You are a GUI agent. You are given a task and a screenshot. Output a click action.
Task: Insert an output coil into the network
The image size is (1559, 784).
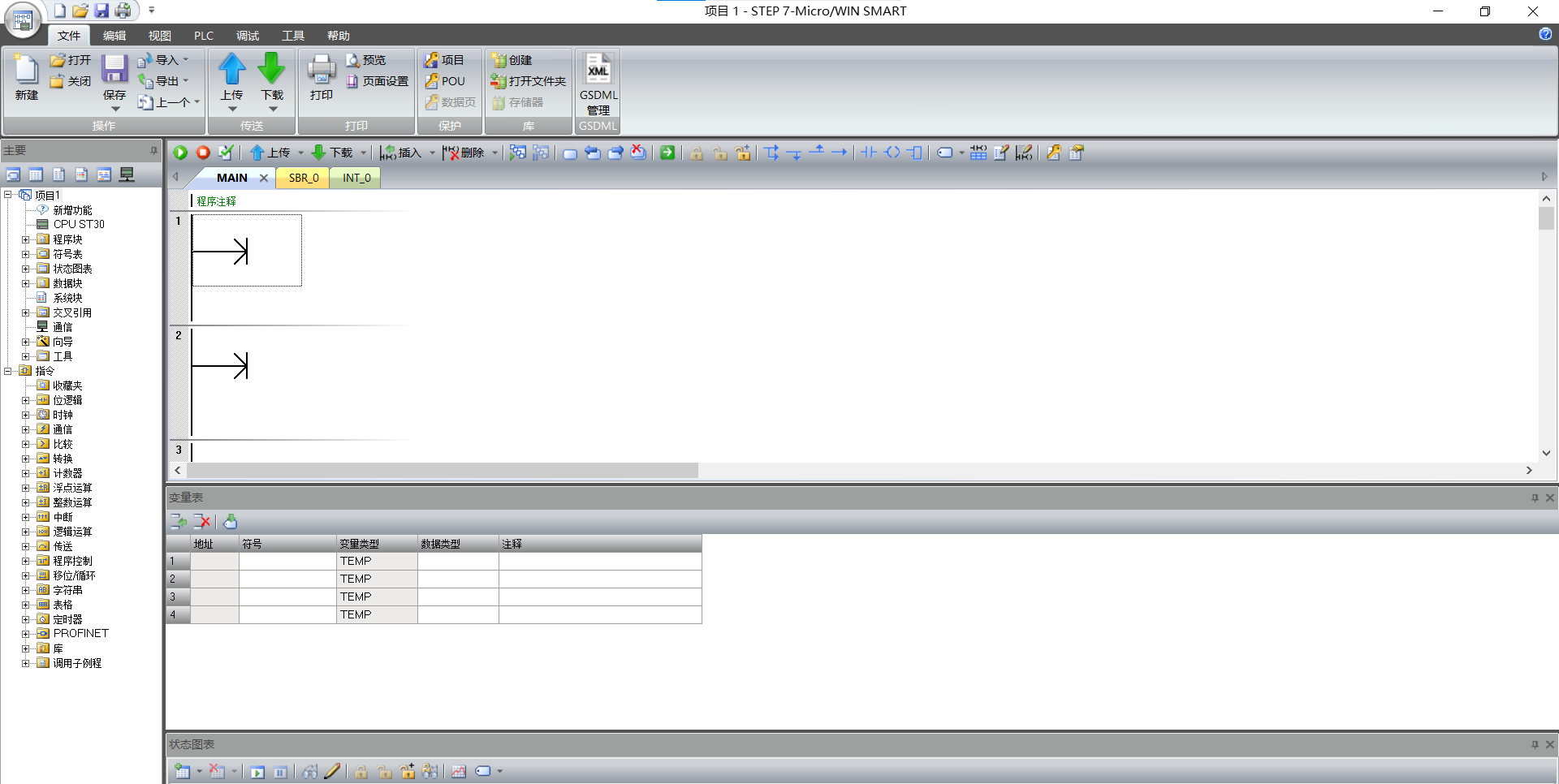pyautogui.click(x=892, y=153)
